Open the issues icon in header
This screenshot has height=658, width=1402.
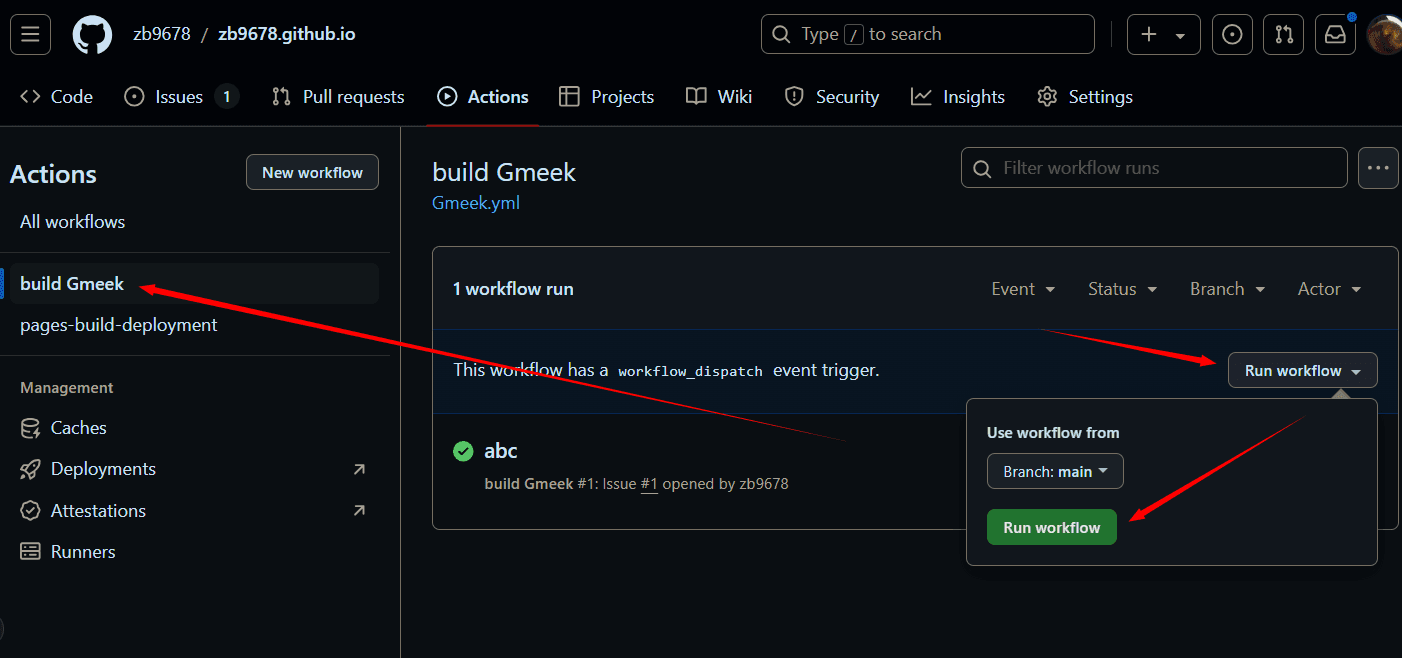click(x=1232, y=35)
